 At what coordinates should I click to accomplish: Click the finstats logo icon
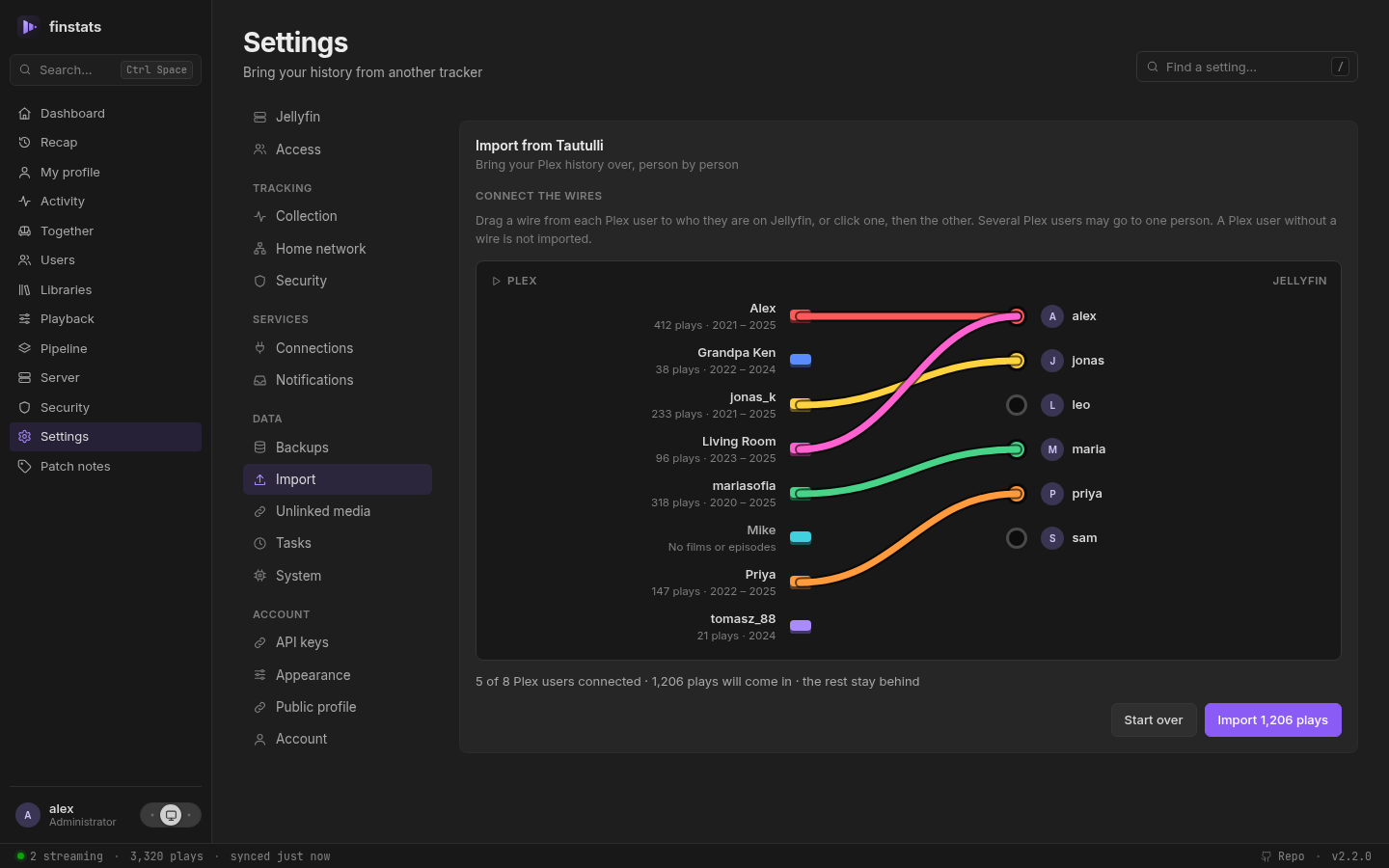tap(28, 27)
